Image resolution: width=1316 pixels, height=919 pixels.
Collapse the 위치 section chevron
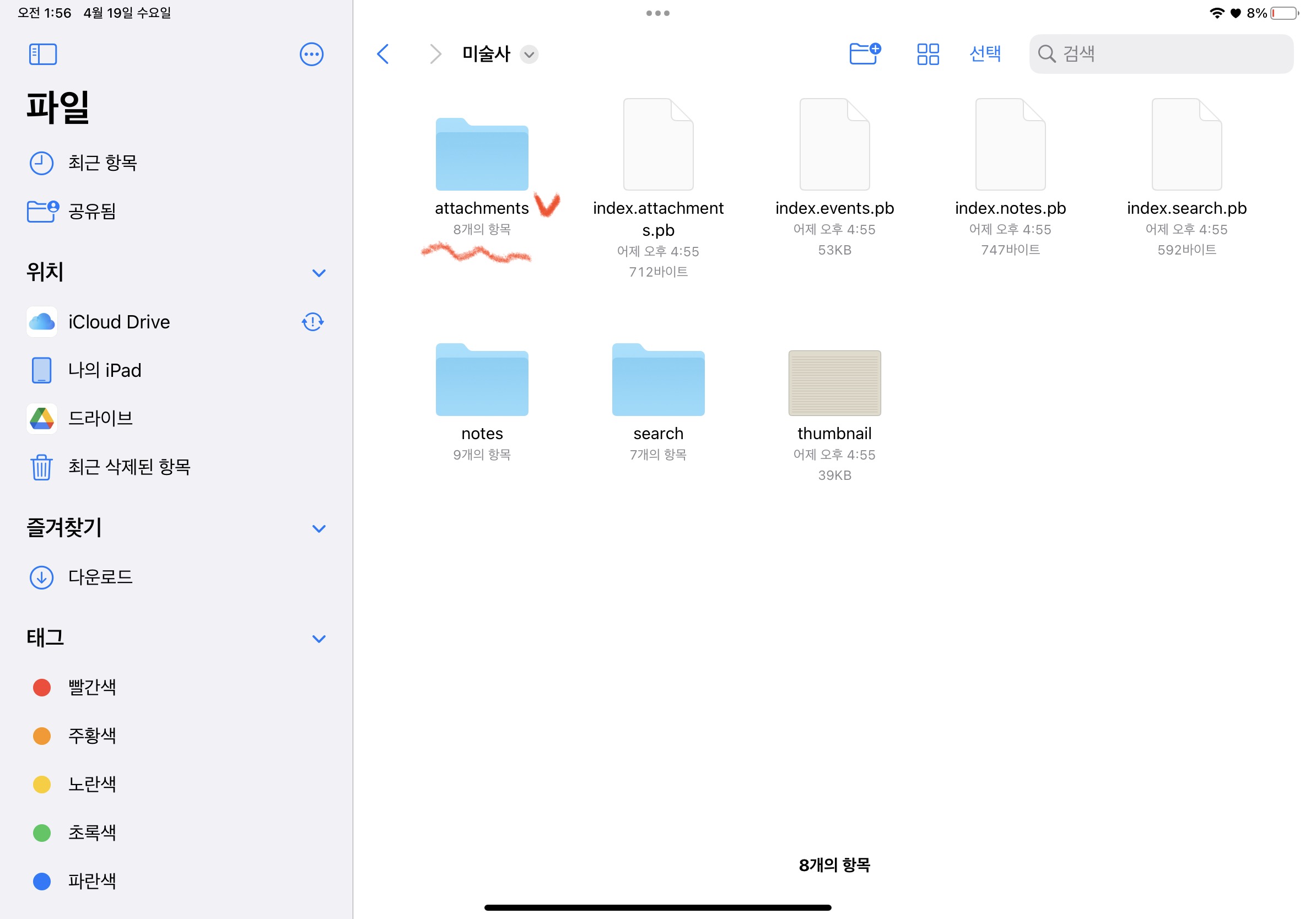point(319,273)
